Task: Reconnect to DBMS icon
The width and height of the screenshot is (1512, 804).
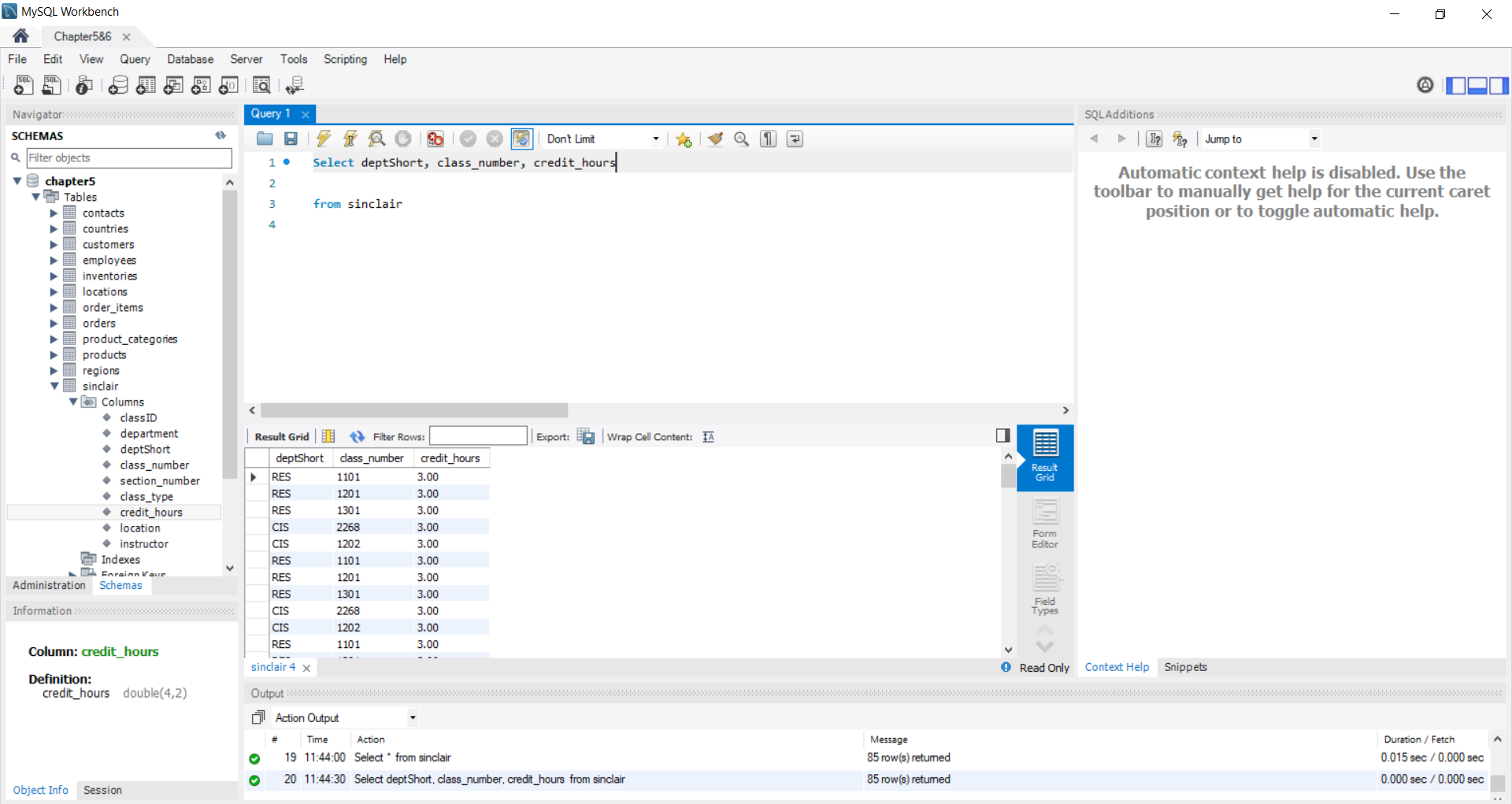Action: point(295,85)
